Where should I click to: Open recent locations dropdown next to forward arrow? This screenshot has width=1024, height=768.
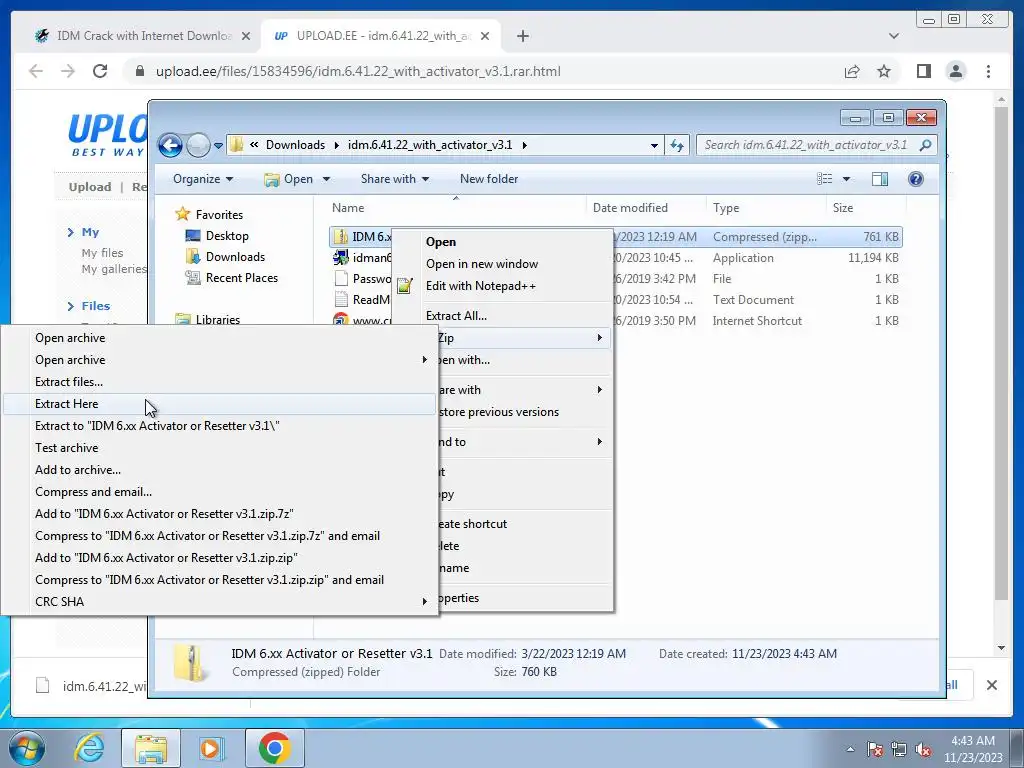click(218, 145)
